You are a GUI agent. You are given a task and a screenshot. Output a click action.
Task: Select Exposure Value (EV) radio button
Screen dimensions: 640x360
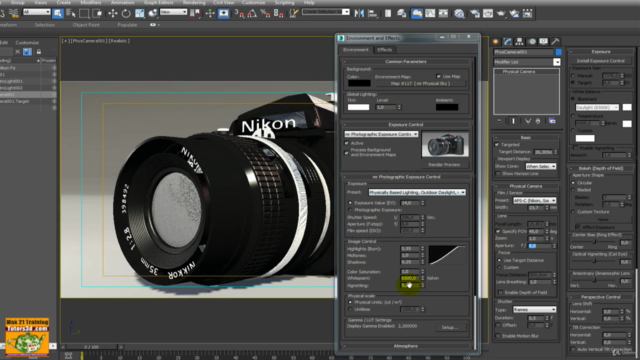point(350,203)
